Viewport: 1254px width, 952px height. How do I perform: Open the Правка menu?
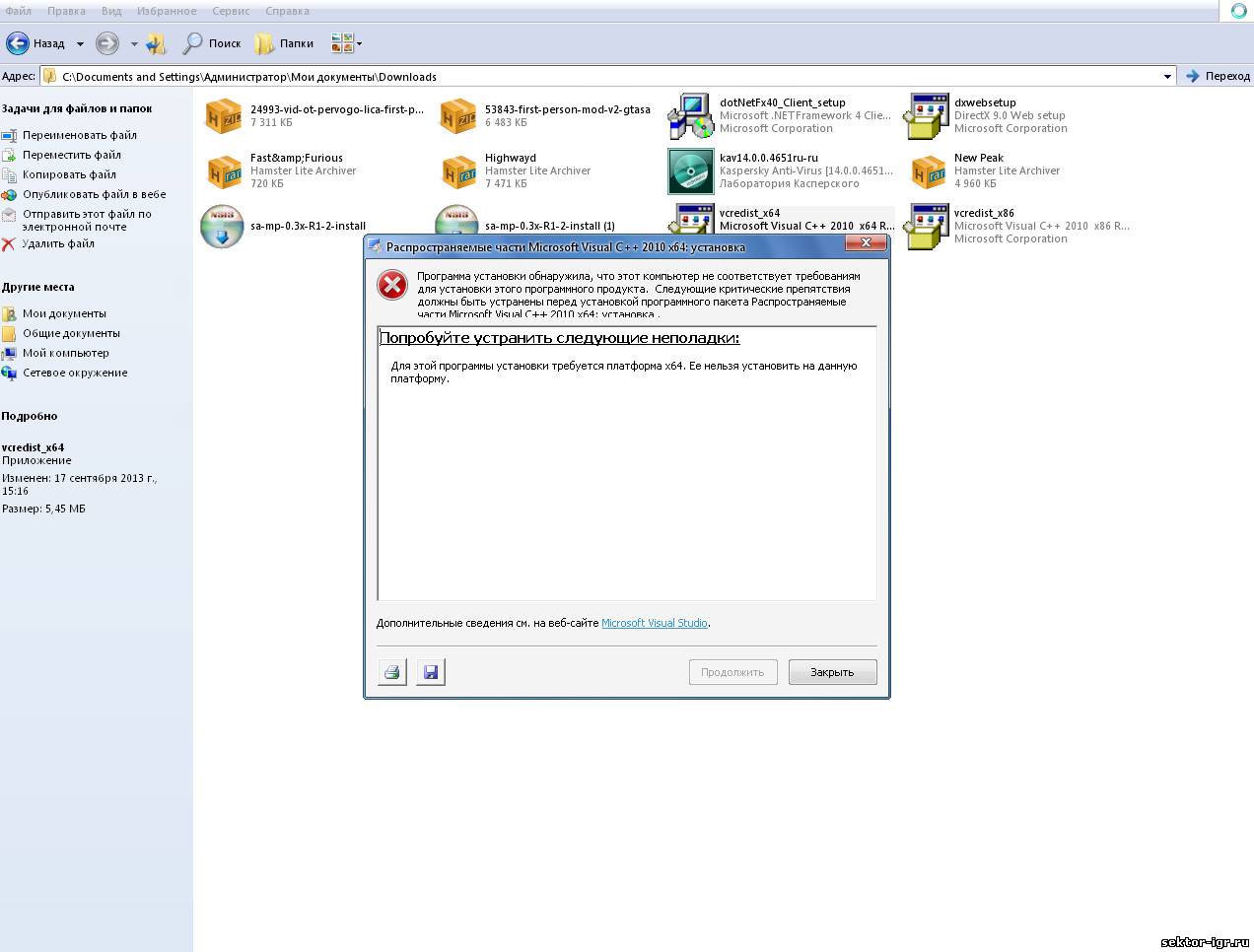pos(66,11)
